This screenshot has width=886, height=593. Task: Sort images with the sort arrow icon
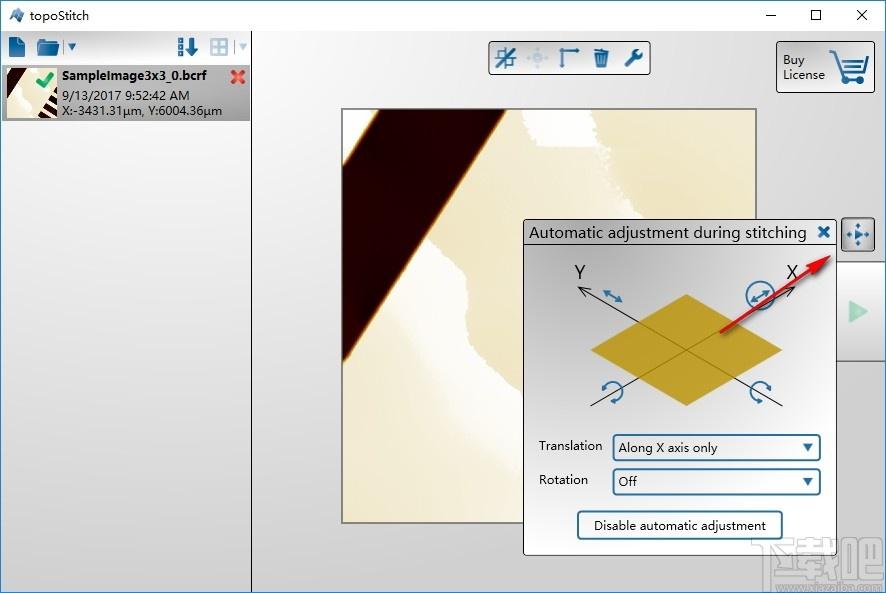[x=188, y=47]
